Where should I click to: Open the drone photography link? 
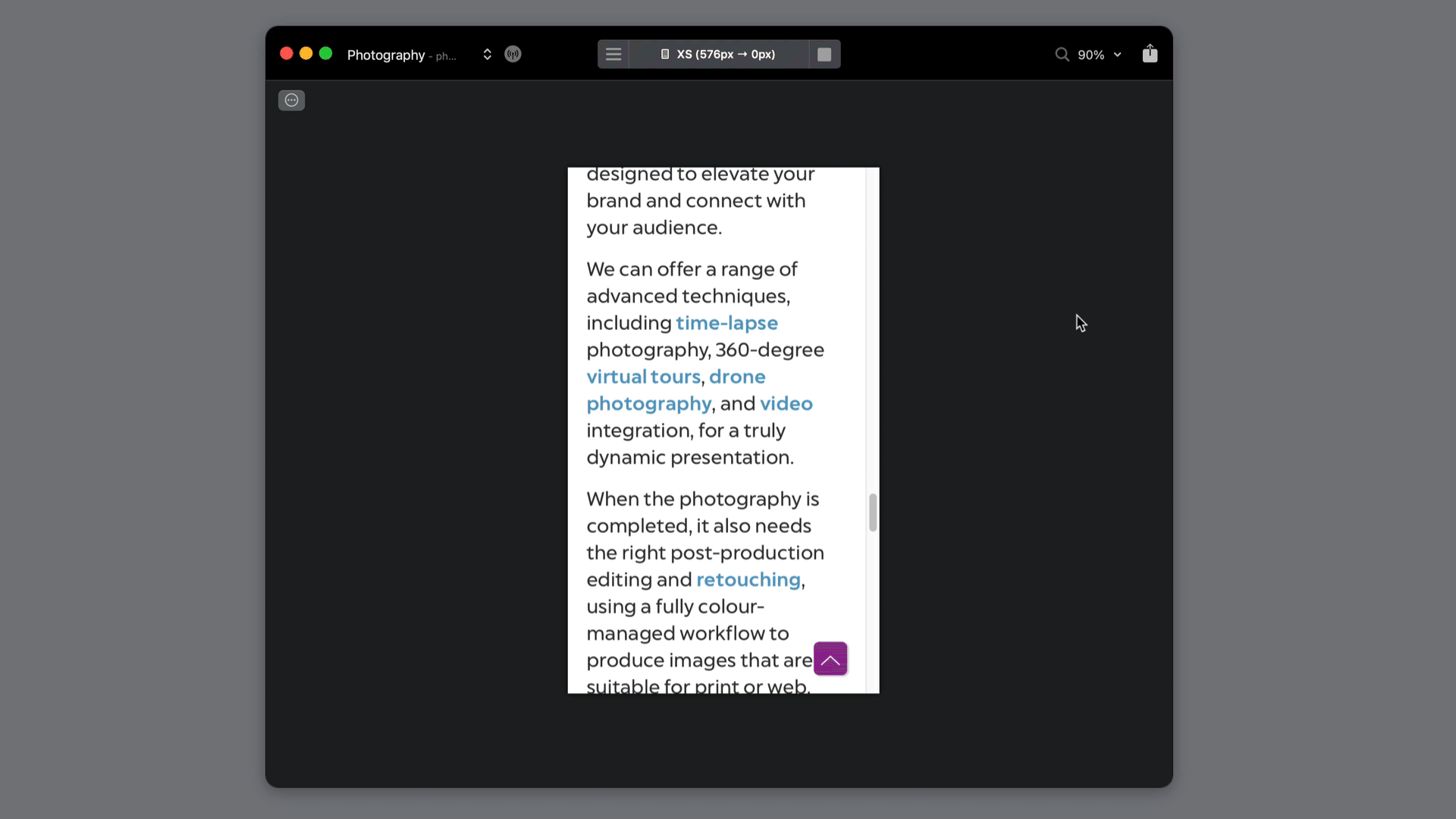pyautogui.click(x=676, y=390)
